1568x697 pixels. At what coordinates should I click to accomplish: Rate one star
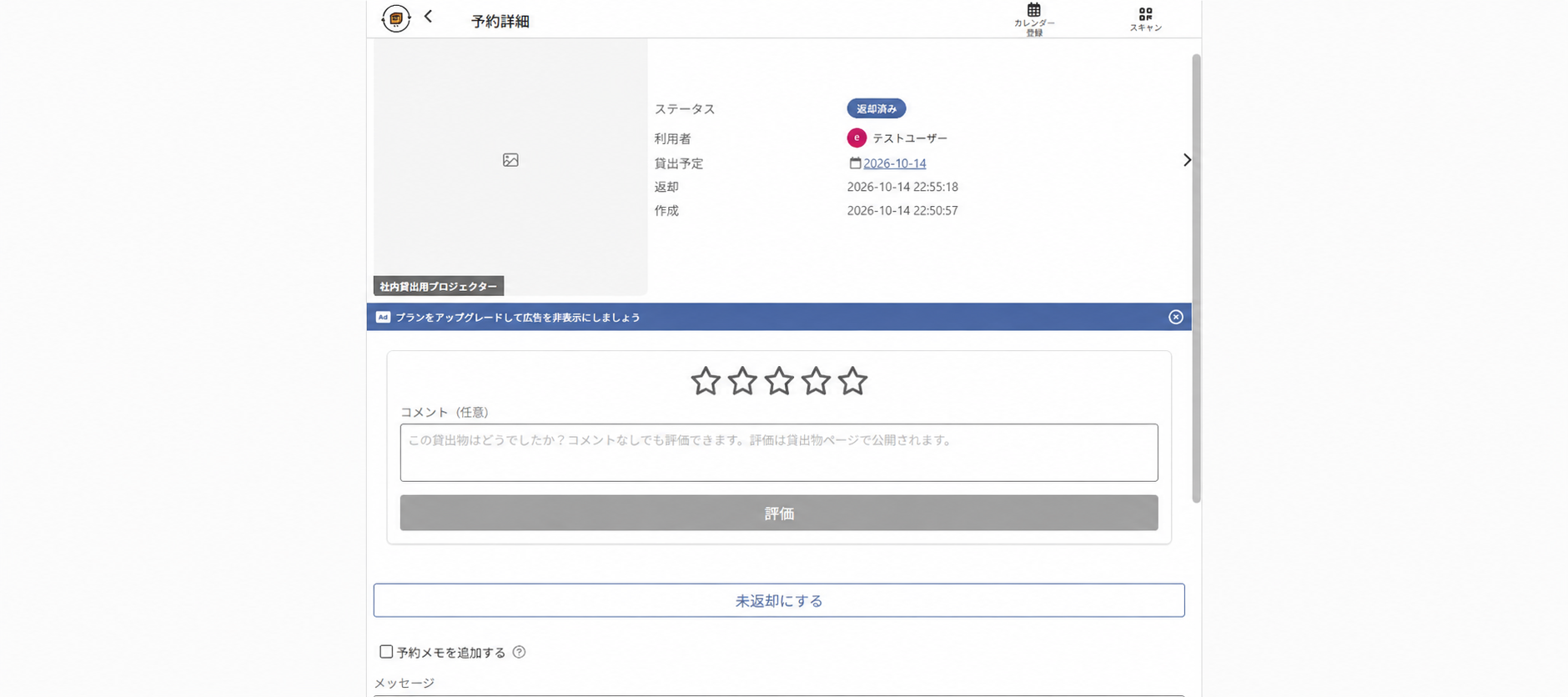[706, 381]
